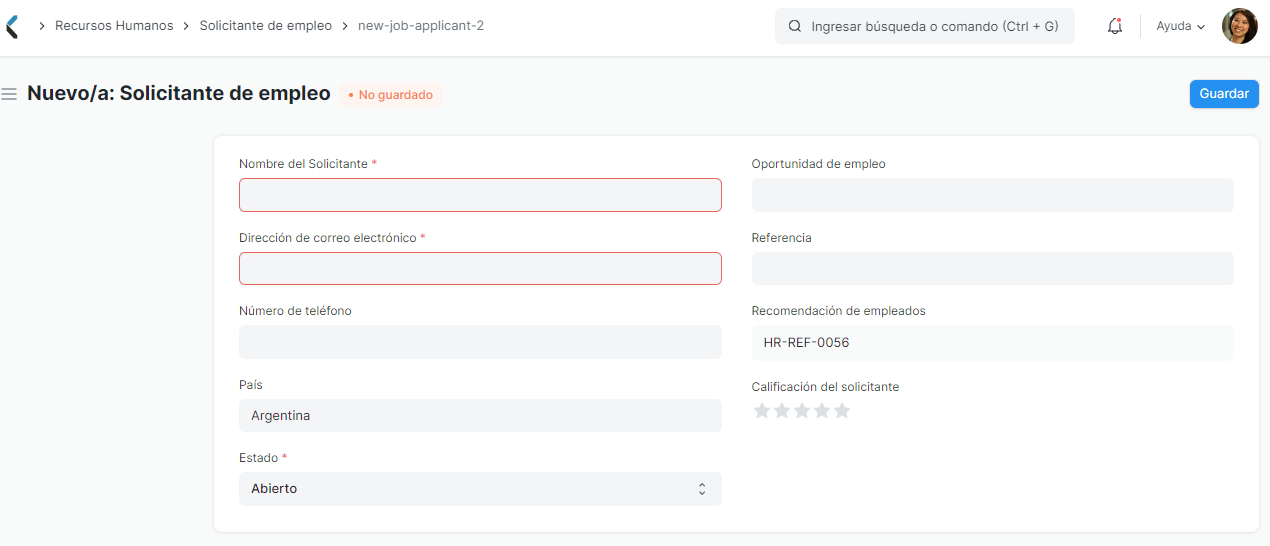The image size is (1270, 546).
Task: Click new-job-applicant-2 breadcrumb
Action: tap(421, 26)
